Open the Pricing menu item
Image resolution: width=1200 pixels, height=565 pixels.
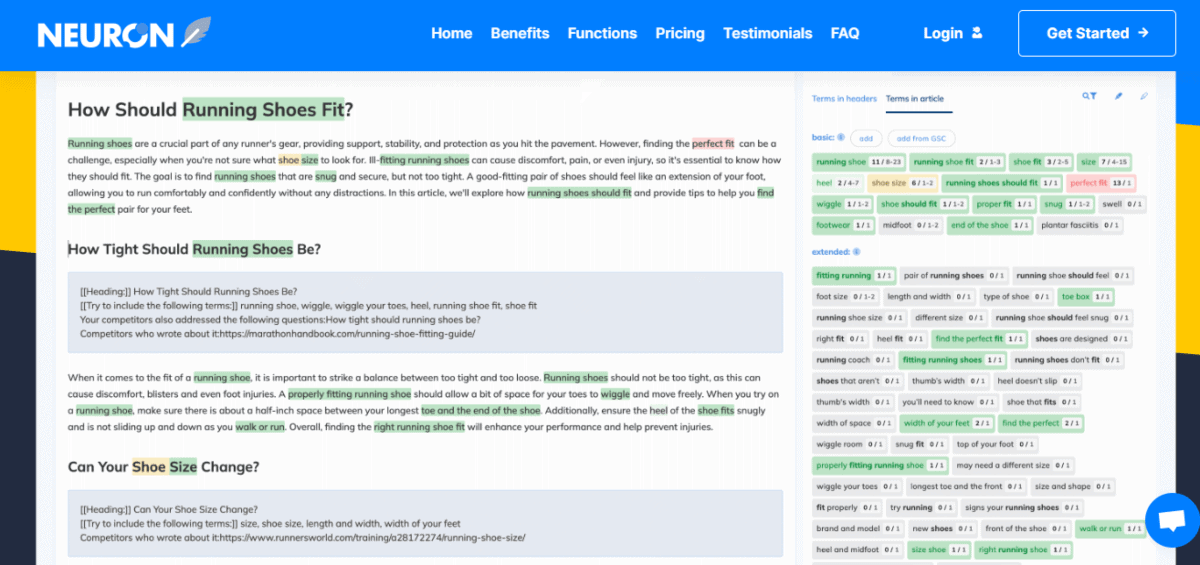(680, 33)
